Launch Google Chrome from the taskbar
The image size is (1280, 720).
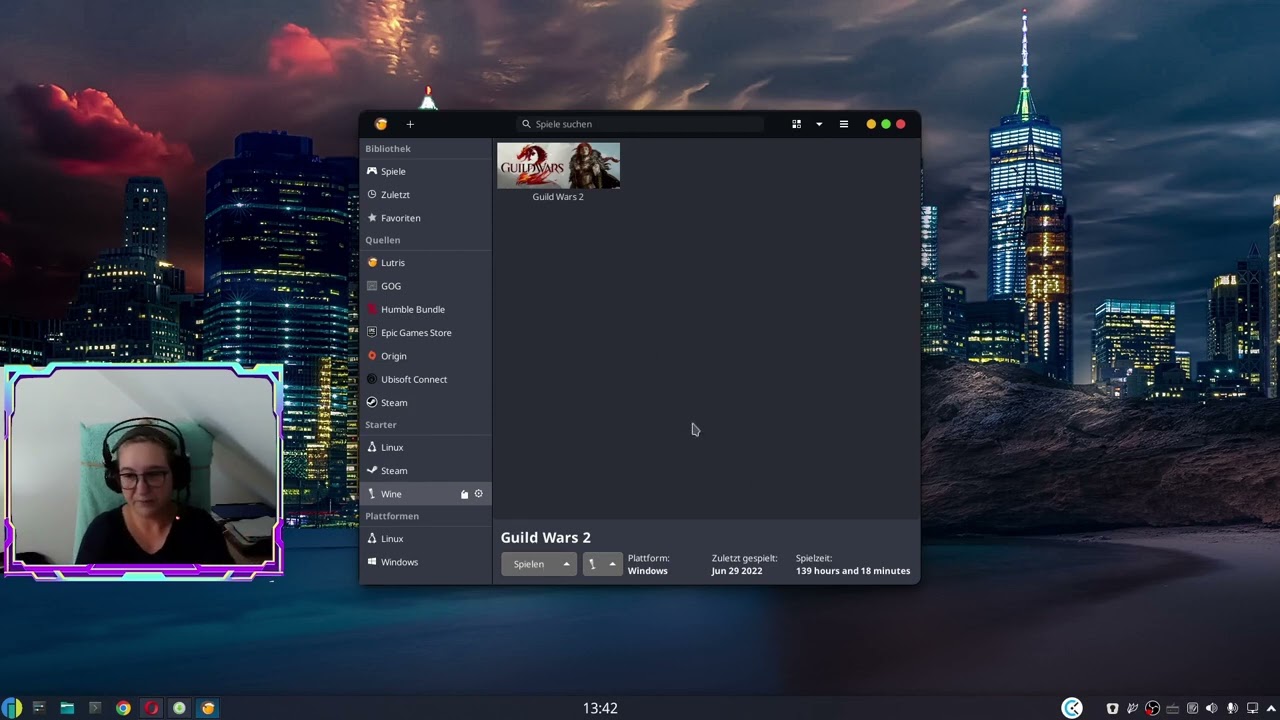pyautogui.click(x=123, y=708)
